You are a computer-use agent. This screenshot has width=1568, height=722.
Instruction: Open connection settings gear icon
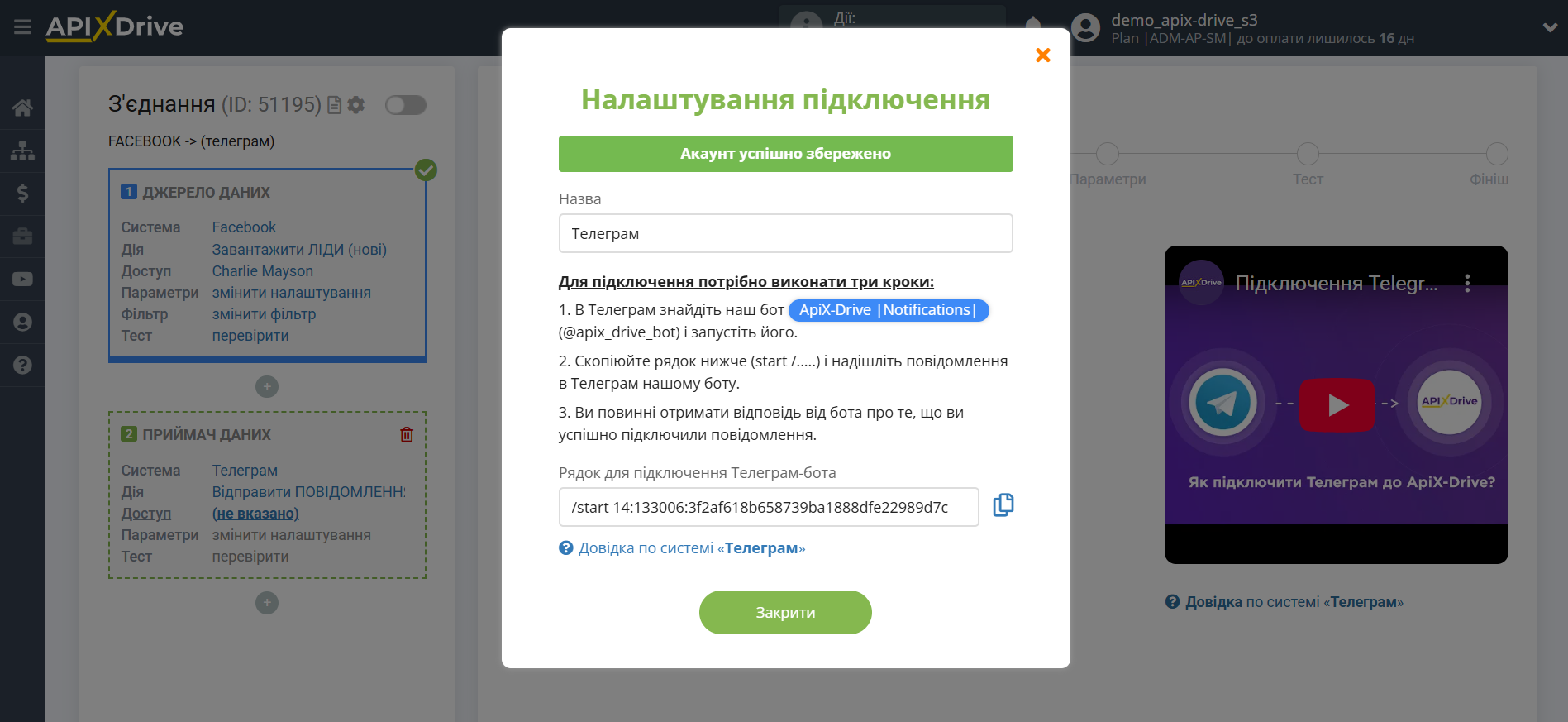coord(356,105)
